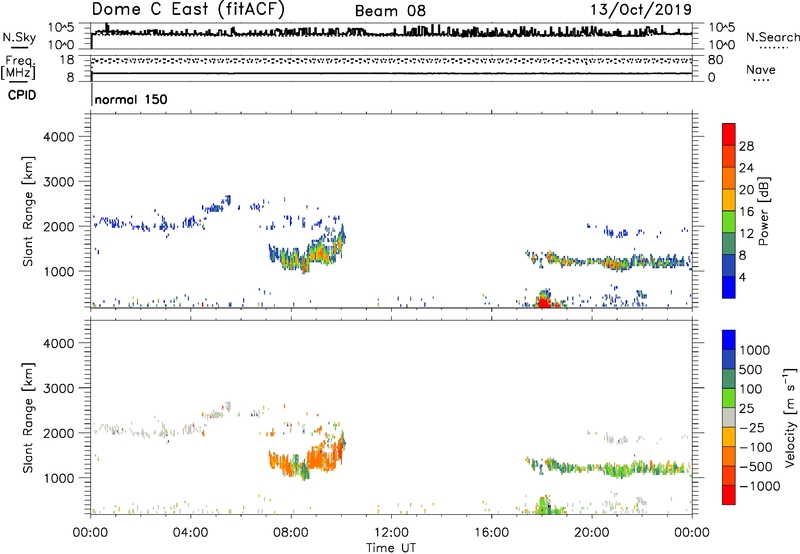Click '4000' tick in the power panel
Image resolution: width=800 pixels, height=554 pixels.
59,137
